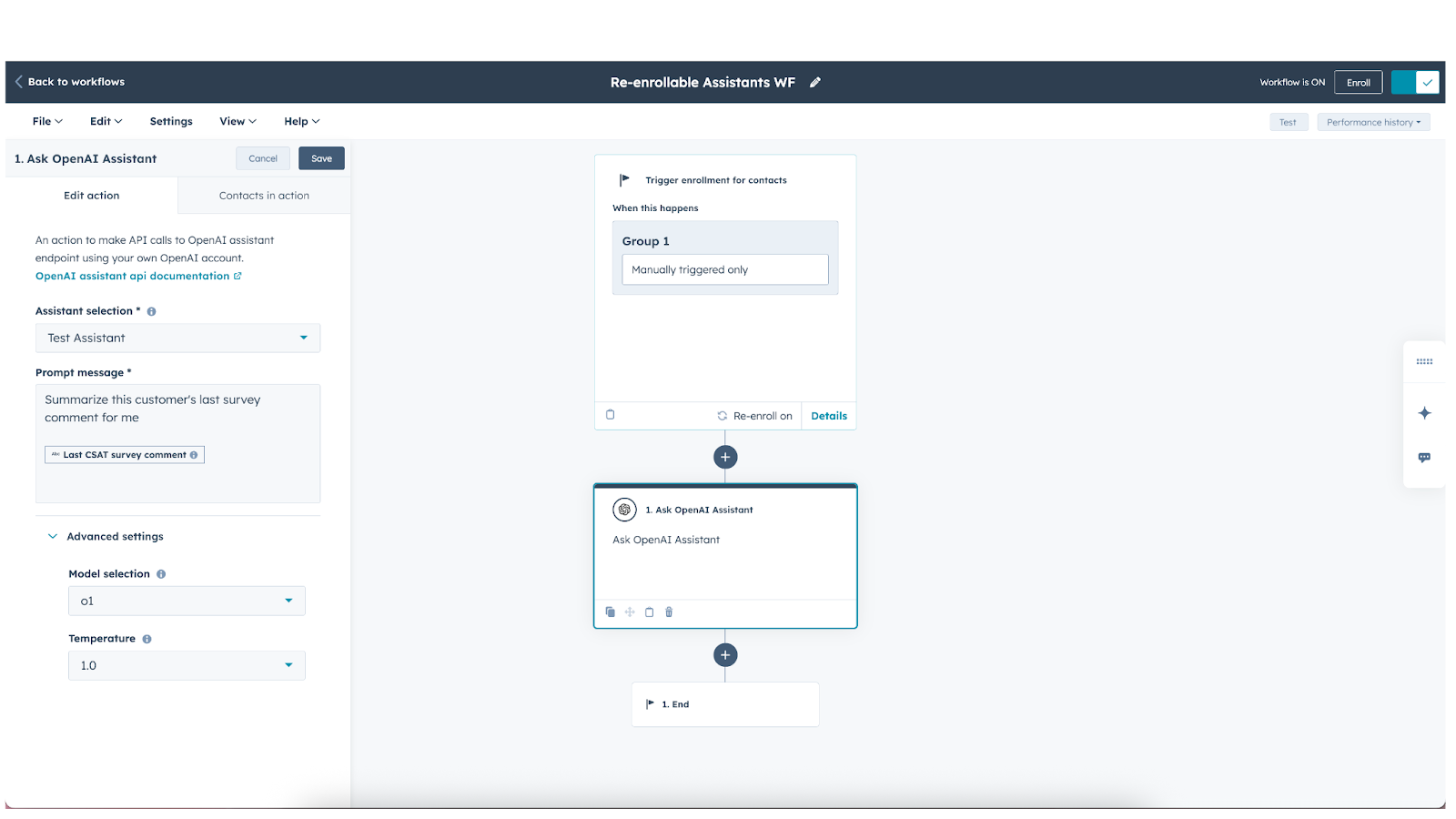Viewport: 1456px width, 819px height.
Task: Open info tooltip next to Temperature
Action: [x=147, y=639]
